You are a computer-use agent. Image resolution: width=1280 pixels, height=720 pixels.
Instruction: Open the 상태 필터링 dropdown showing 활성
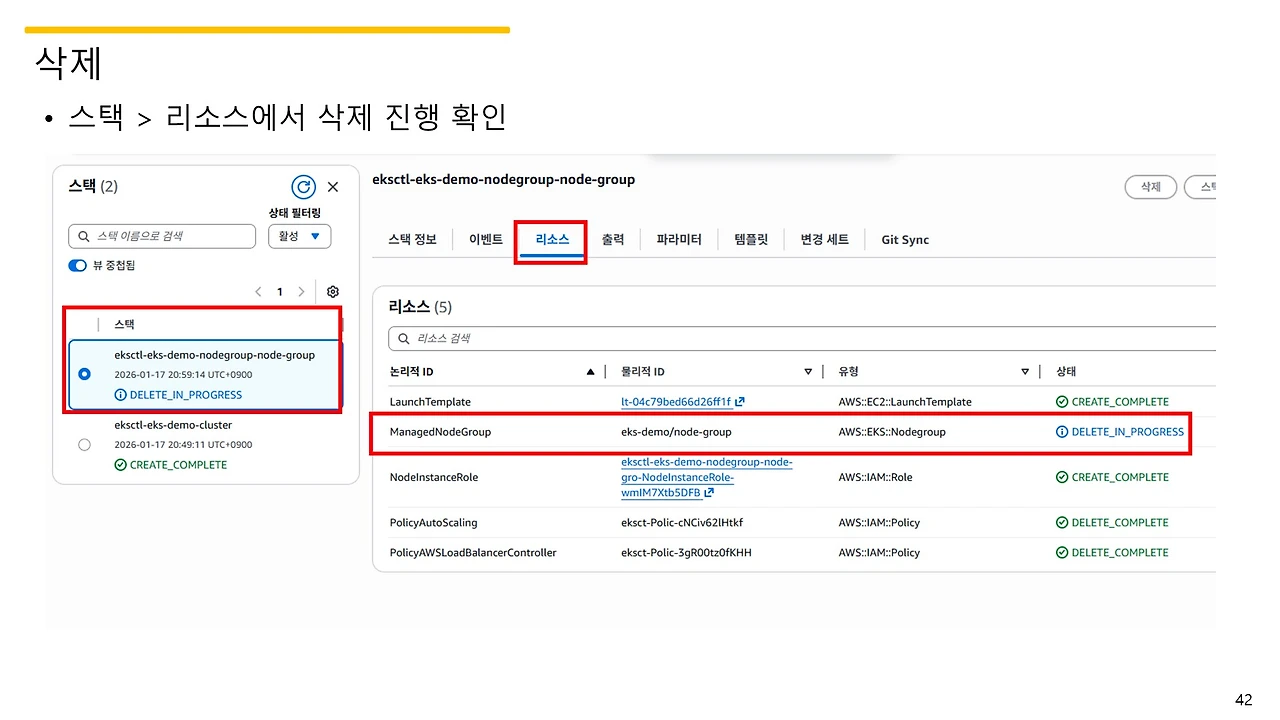[299, 236]
